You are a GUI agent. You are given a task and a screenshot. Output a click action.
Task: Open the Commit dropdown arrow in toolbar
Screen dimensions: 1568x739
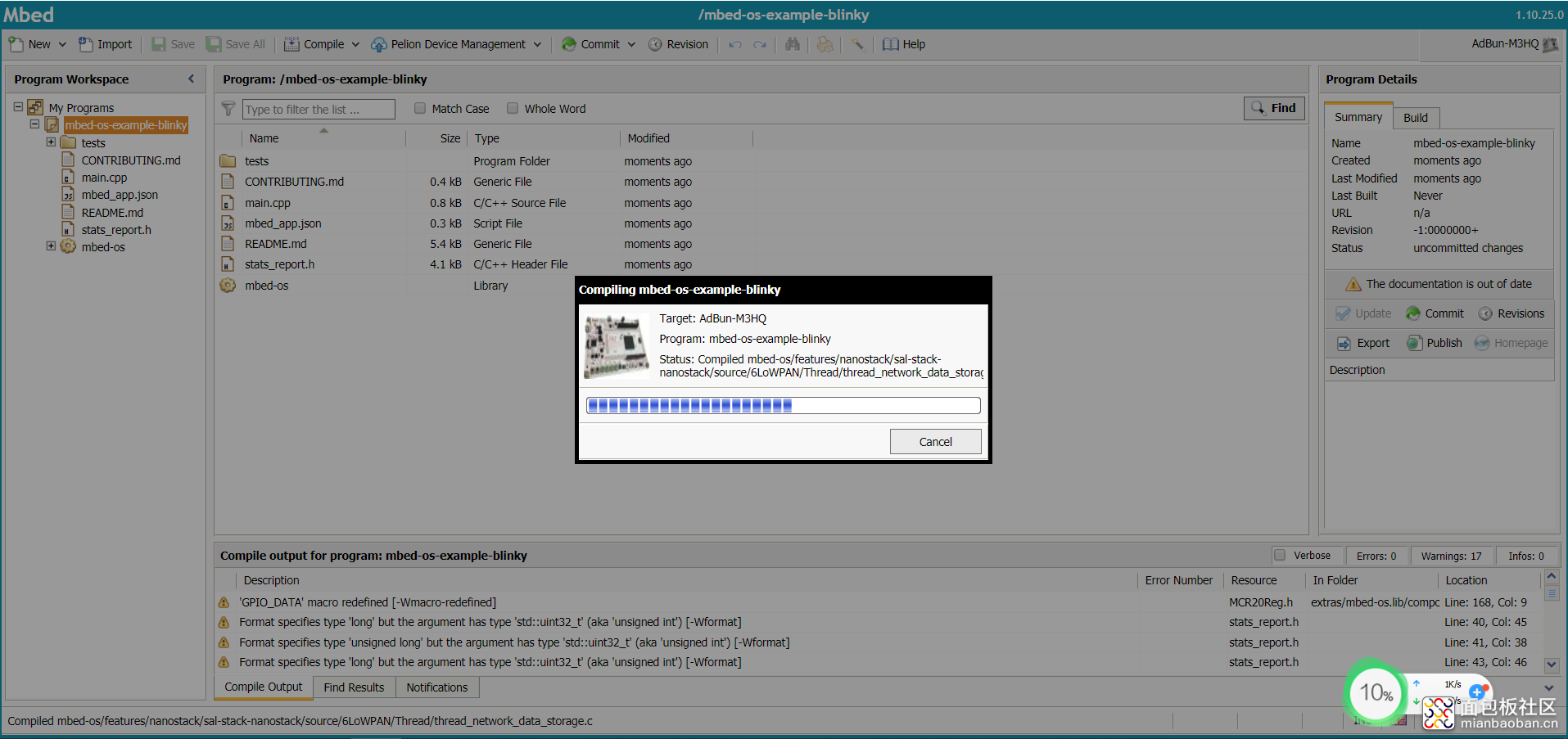(x=631, y=44)
